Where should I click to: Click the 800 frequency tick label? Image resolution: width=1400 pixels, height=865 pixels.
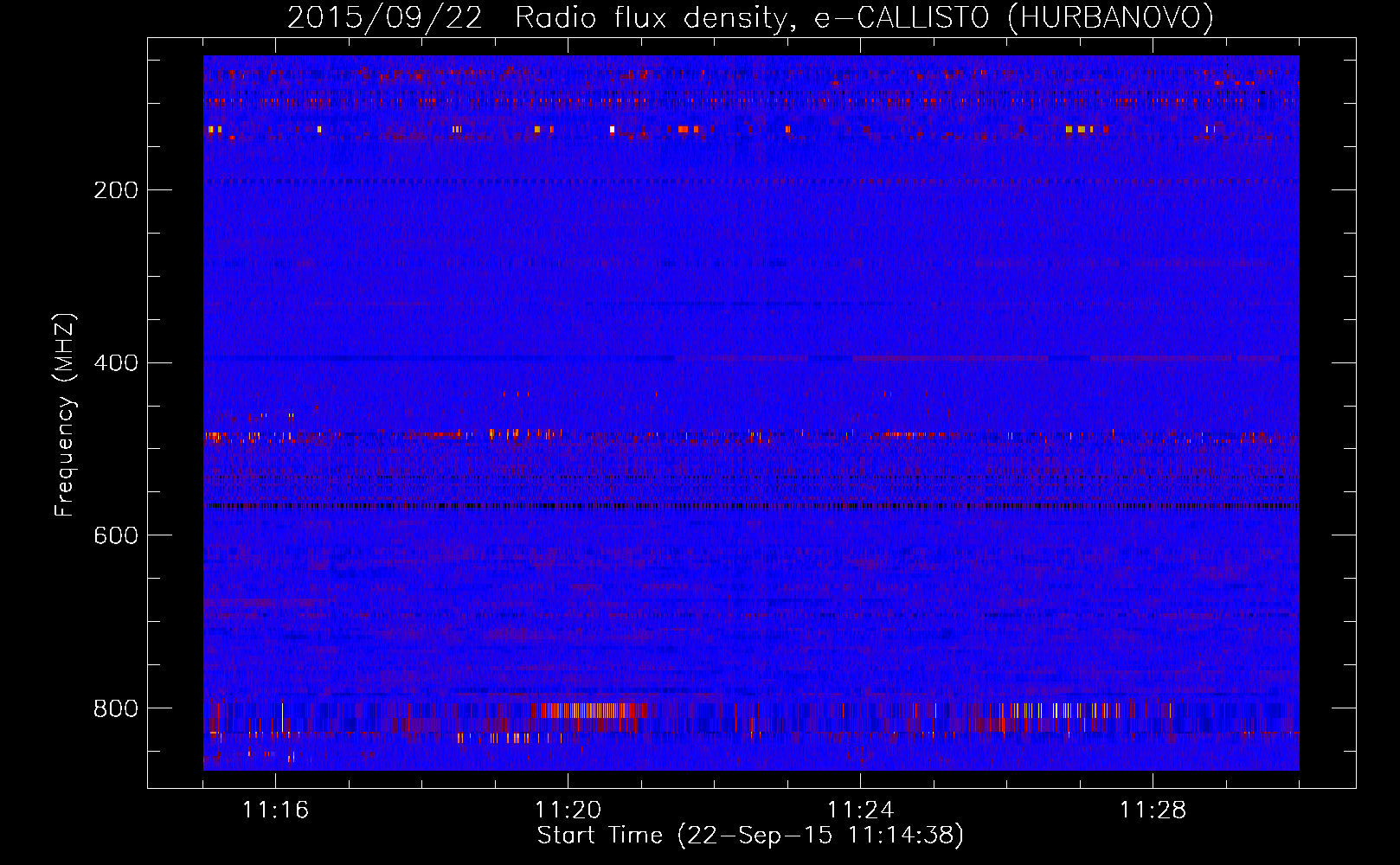point(116,708)
